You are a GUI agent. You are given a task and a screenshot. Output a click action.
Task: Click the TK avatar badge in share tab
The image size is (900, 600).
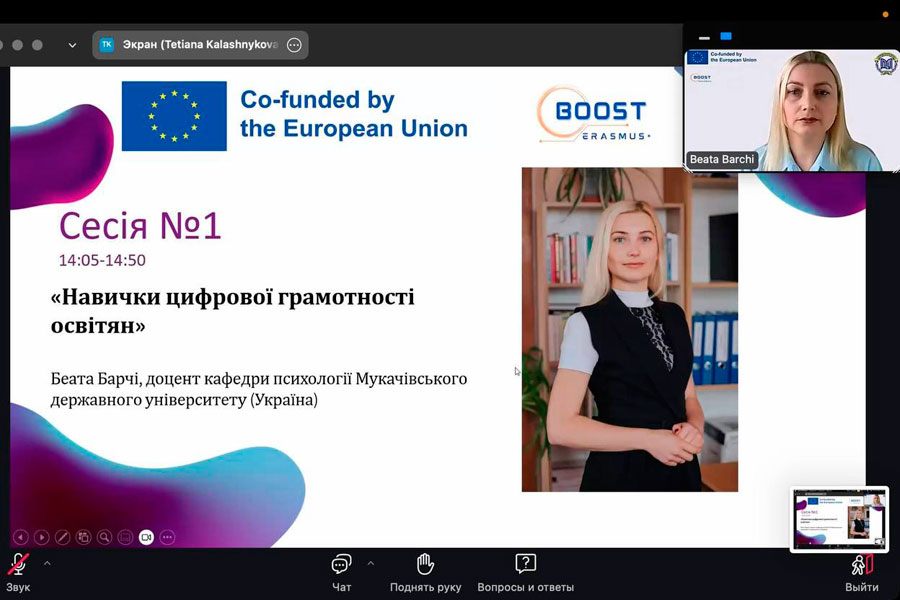point(107,44)
